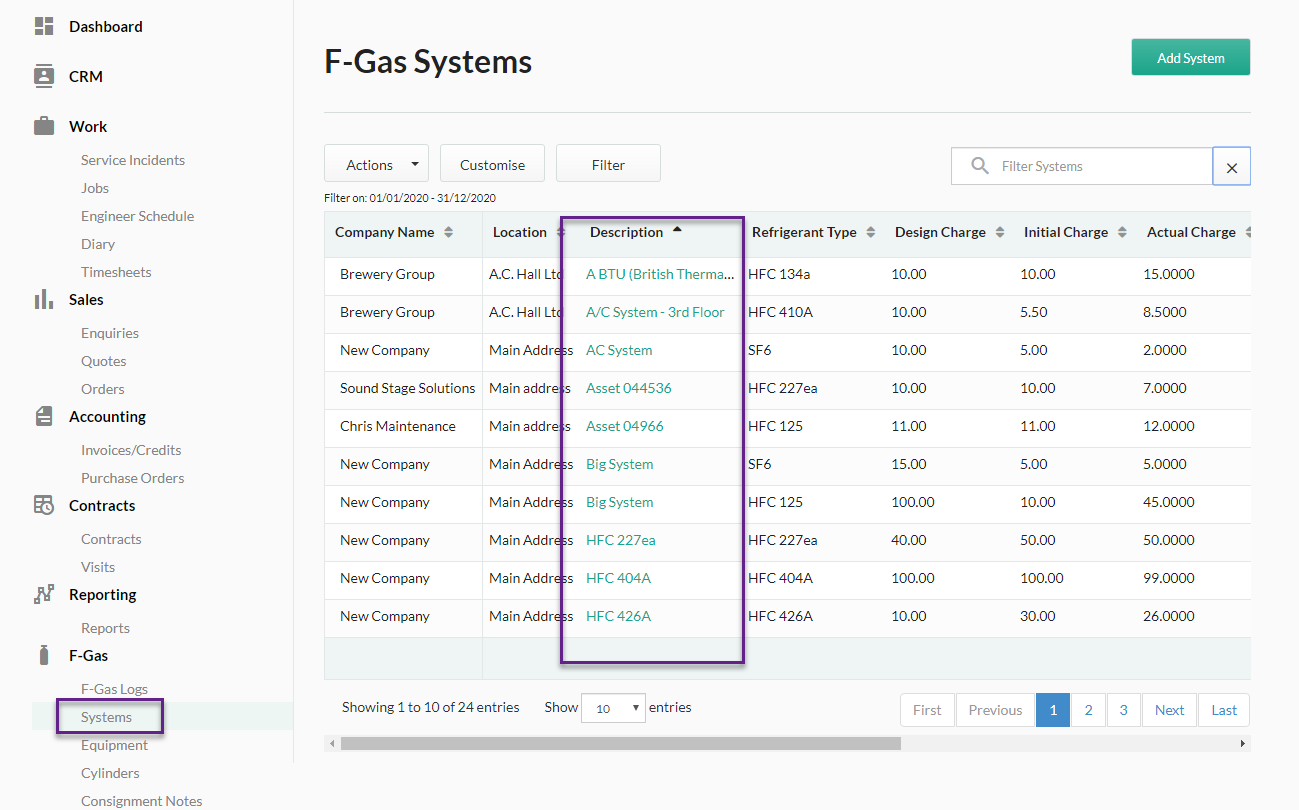The image size is (1299, 810).
Task: Open Service Incidents in sidebar
Action: (132, 160)
